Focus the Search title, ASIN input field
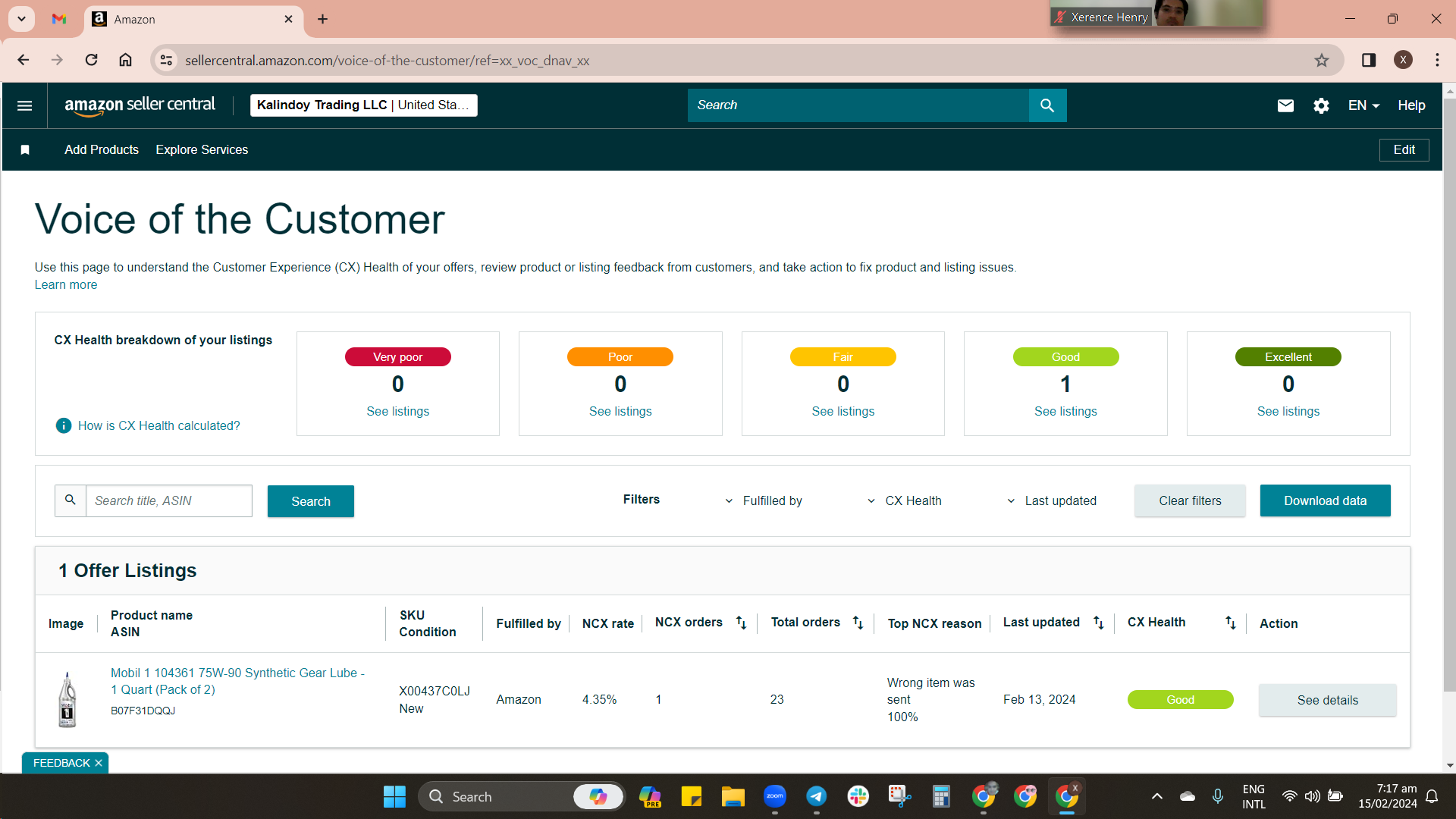The width and height of the screenshot is (1456, 819). click(169, 500)
